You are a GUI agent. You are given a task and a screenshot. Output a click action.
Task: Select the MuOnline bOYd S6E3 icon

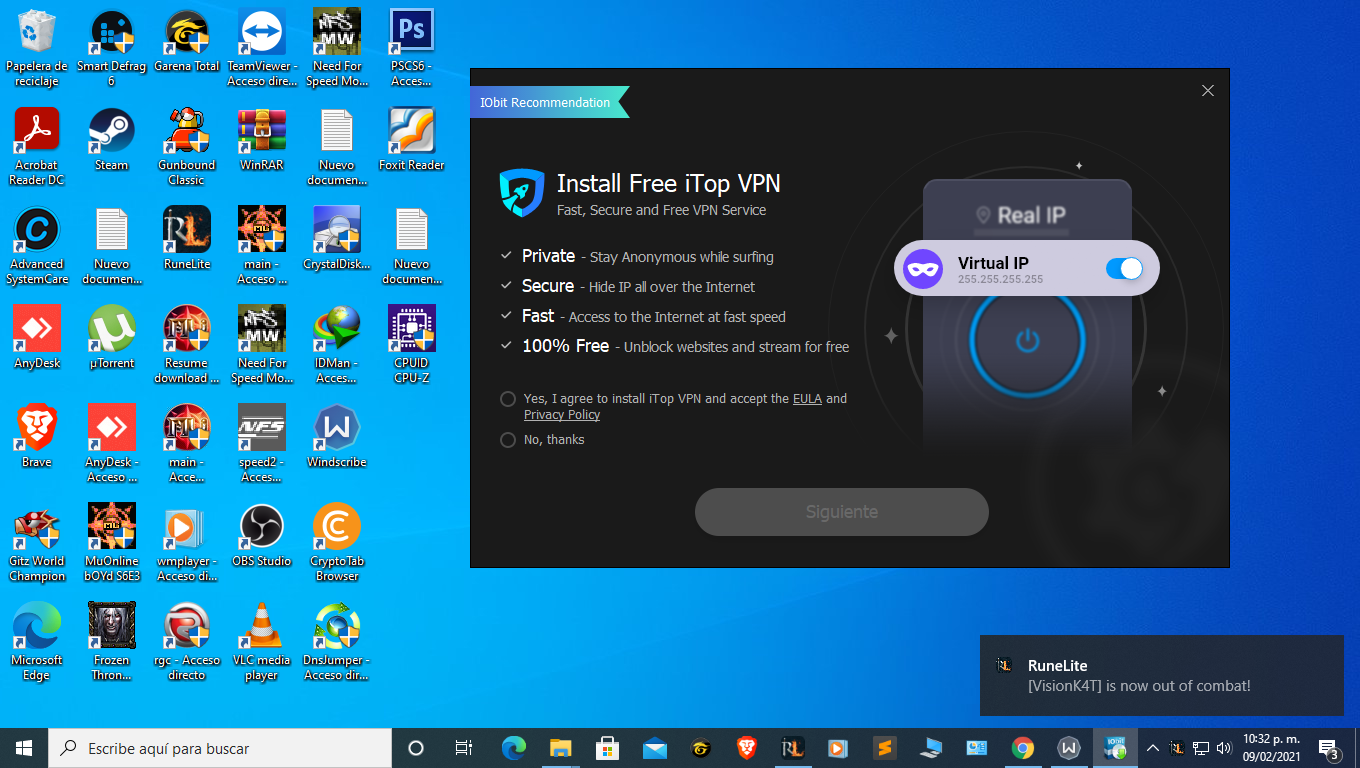(x=112, y=543)
